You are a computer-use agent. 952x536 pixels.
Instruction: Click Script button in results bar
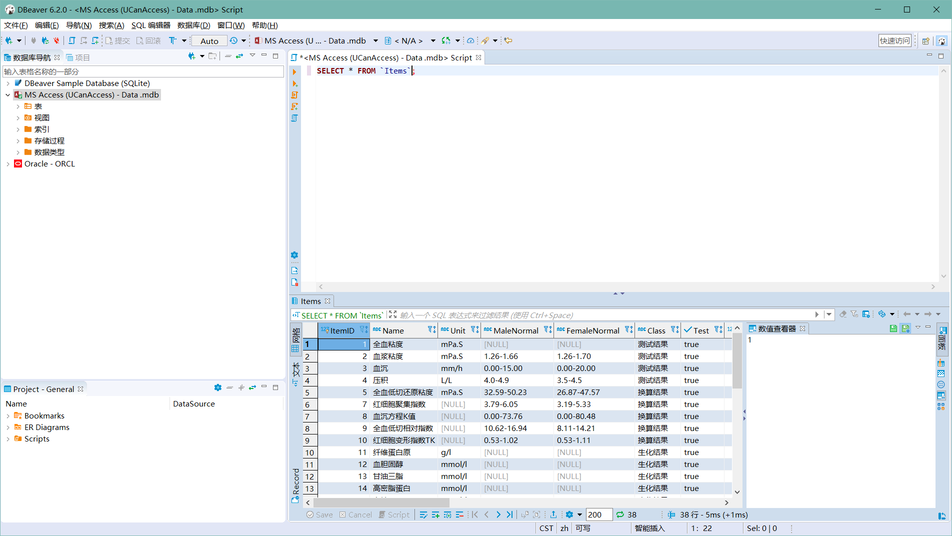pyautogui.click(x=394, y=515)
